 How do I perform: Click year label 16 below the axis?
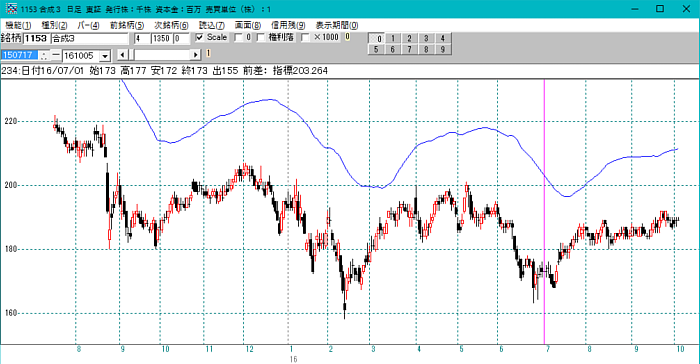(293, 359)
